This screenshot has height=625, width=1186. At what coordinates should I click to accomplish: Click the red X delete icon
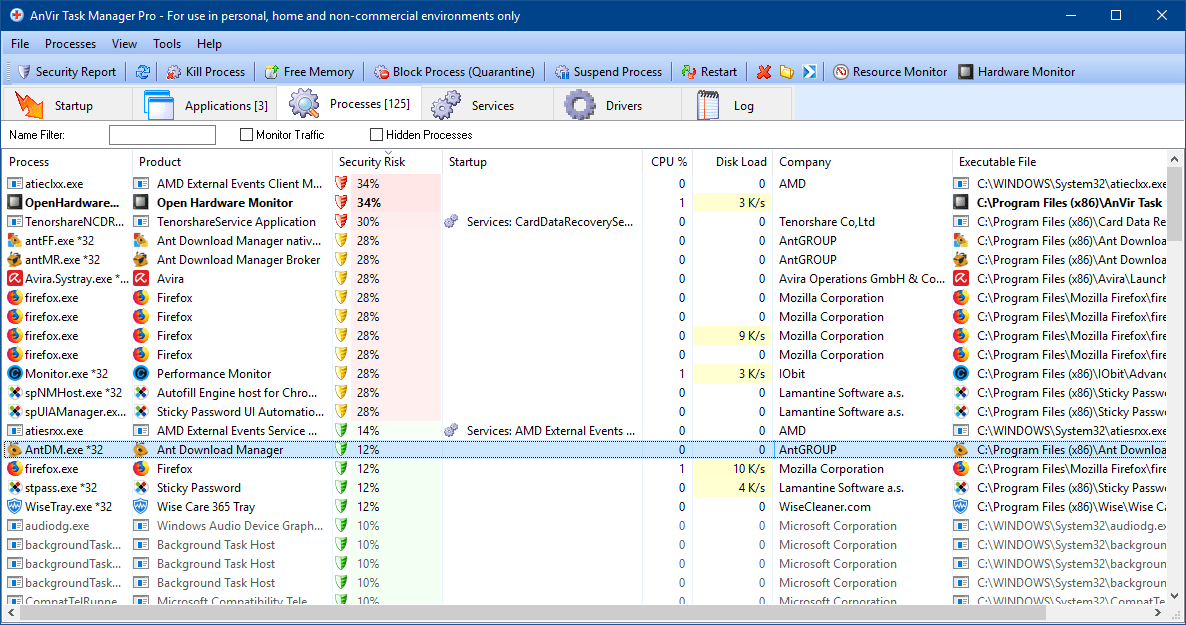tap(764, 72)
